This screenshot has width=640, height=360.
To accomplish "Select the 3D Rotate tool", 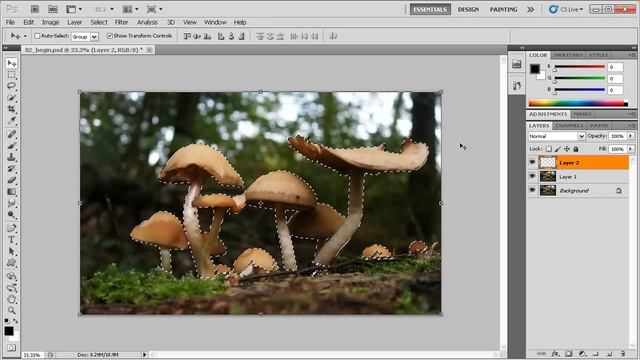I will [11, 276].
